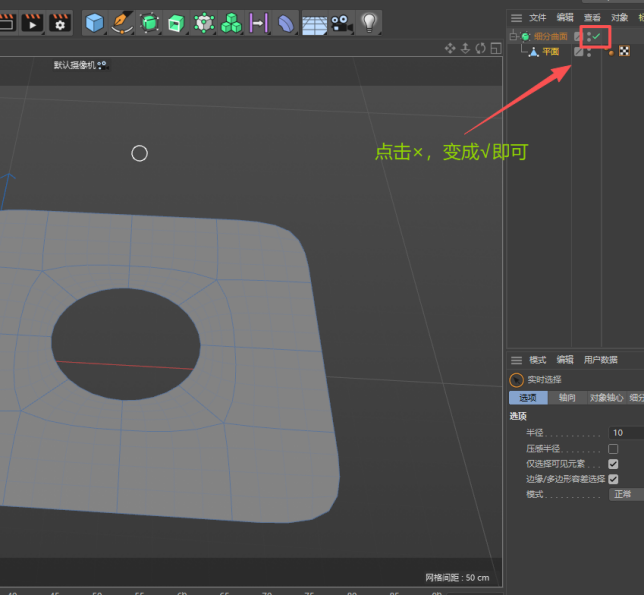Open 查看 menu in Object Manager
This screenshot has width=644, height=595.
point(592,18)
